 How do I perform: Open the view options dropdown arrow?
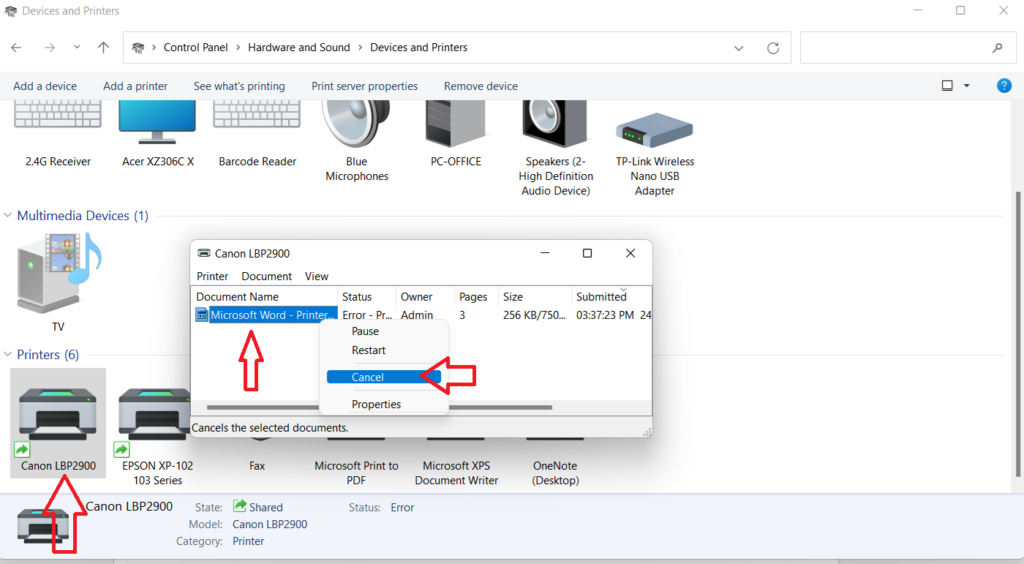[967, 86]
